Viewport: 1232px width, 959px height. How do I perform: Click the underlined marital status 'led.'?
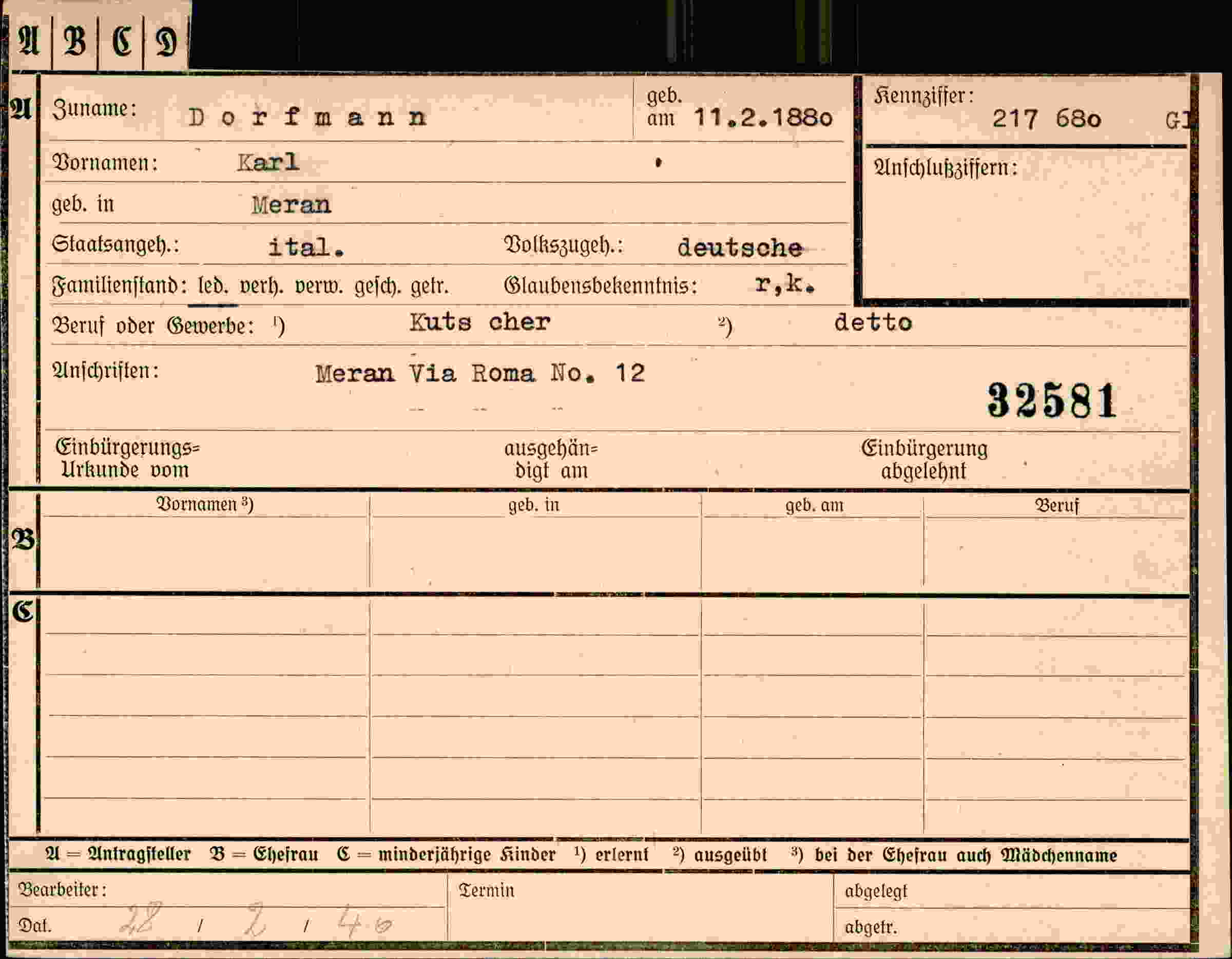(213, 286)
